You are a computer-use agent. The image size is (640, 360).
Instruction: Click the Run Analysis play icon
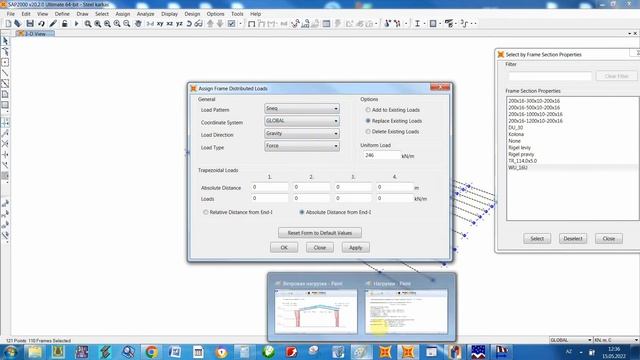pos(76,24)
